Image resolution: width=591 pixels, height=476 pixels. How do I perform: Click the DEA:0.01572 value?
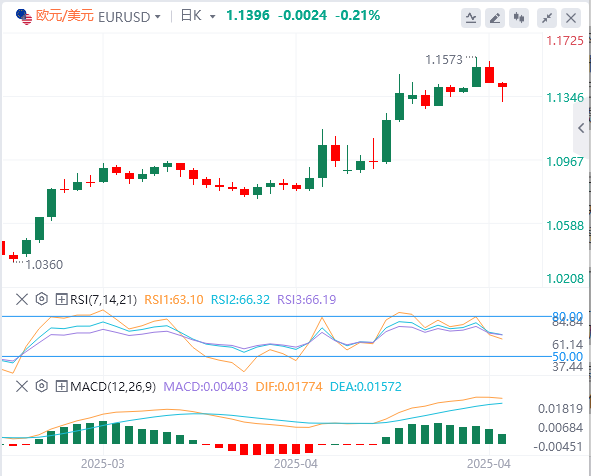click(x=366, y=387)
